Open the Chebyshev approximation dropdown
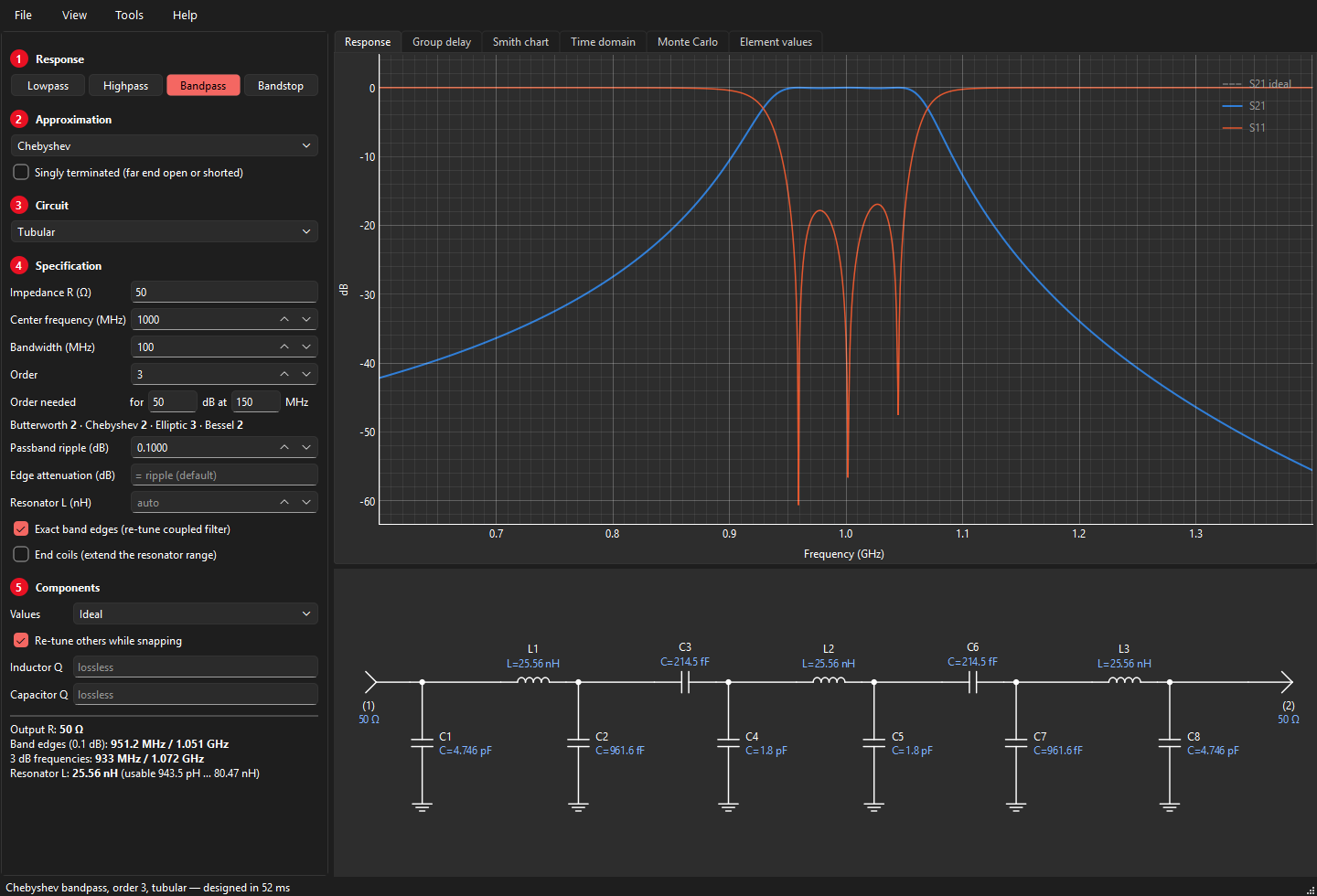The width and height of the screenshot is (1317, 896). coord(165,145)
